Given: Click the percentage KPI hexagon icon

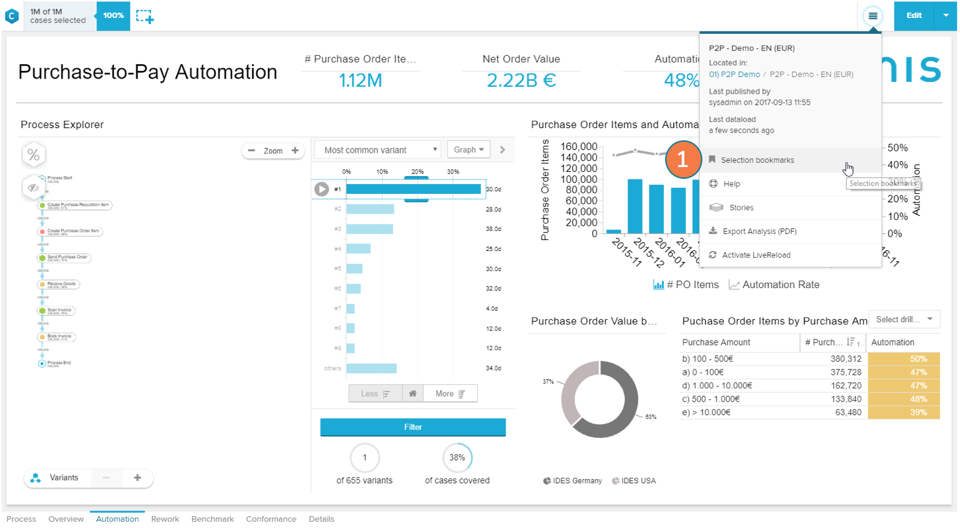Looking at the screenshot, I should coord(34,155).
